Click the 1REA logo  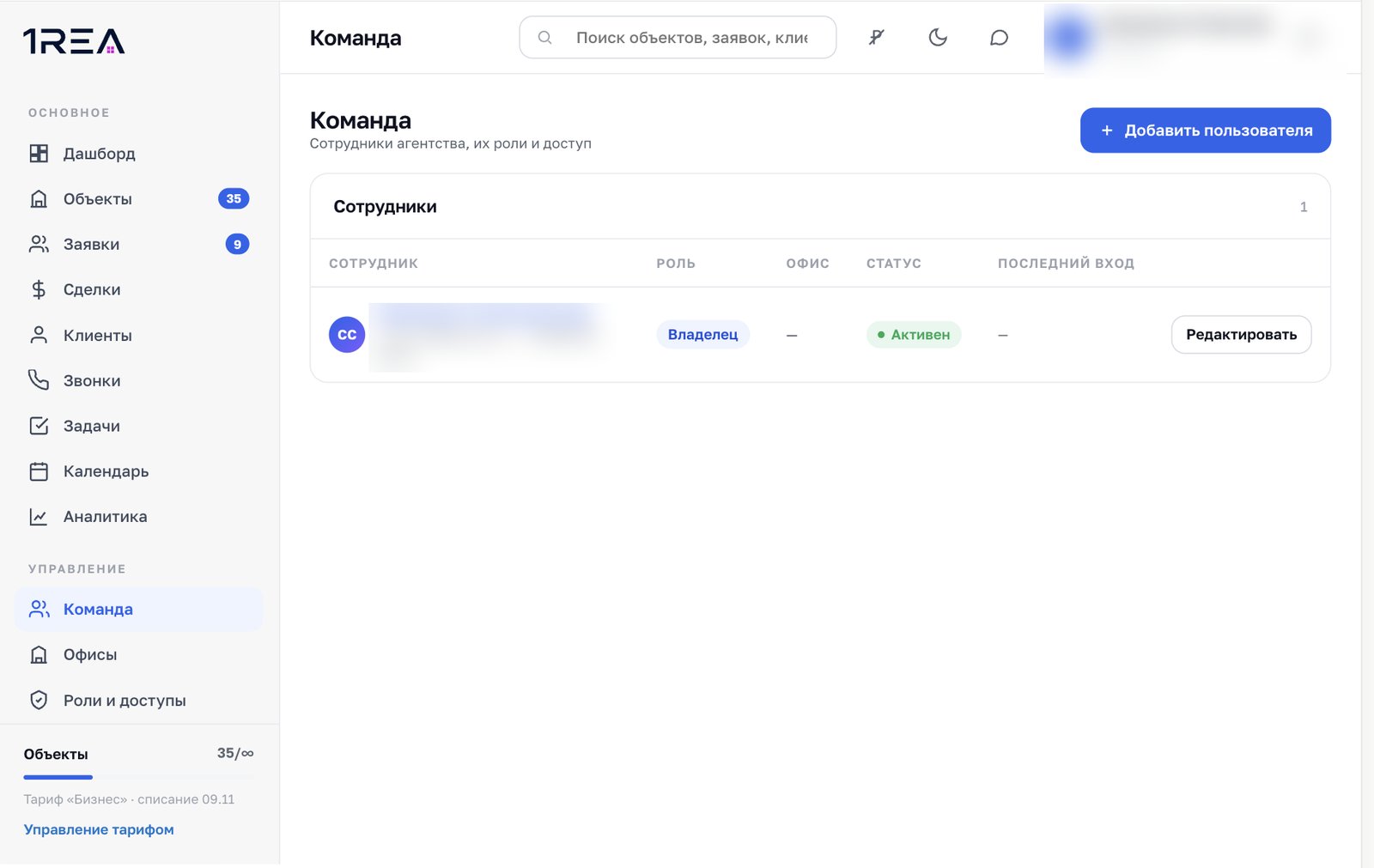74,41
